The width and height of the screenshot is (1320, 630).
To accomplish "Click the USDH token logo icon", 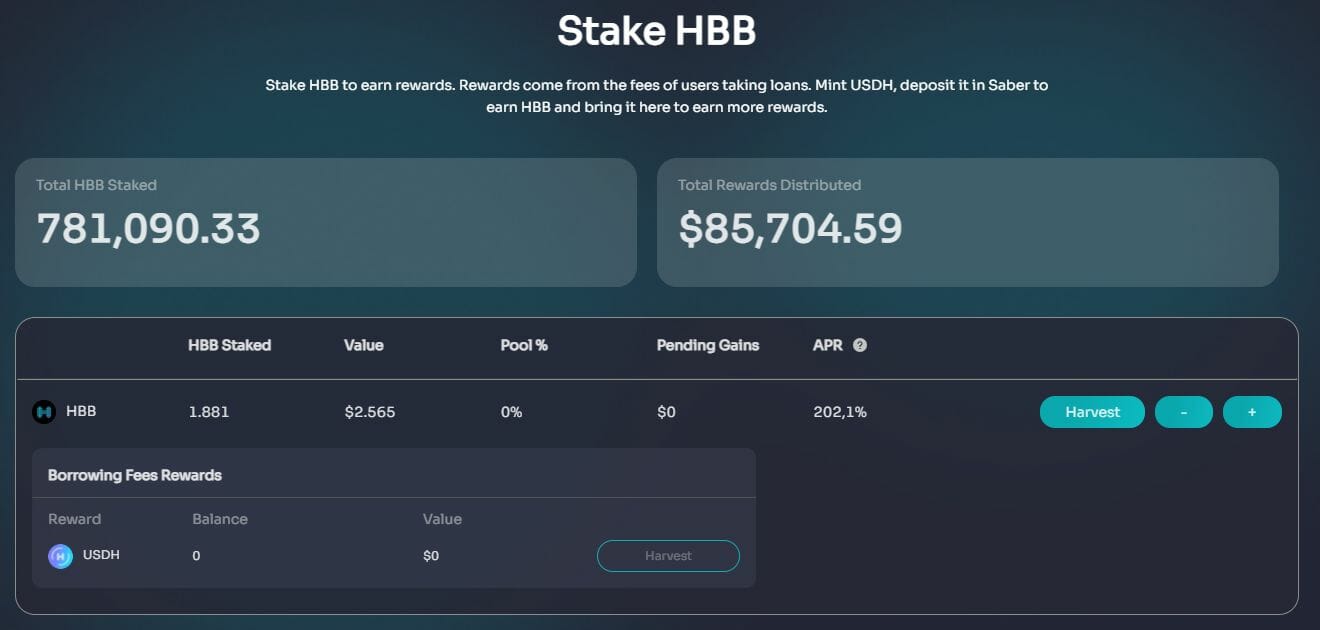I will 60,556.
